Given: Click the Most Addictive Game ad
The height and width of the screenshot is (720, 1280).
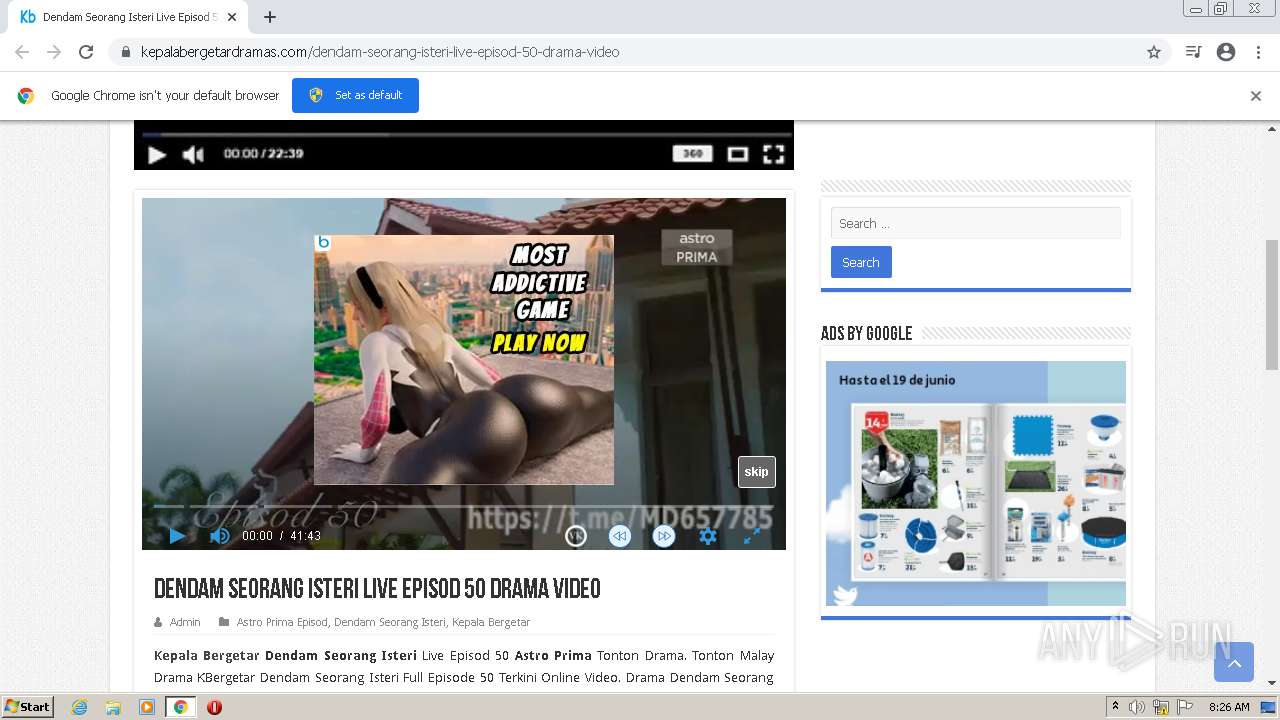Looking at the screenshot, I should 464,360.
